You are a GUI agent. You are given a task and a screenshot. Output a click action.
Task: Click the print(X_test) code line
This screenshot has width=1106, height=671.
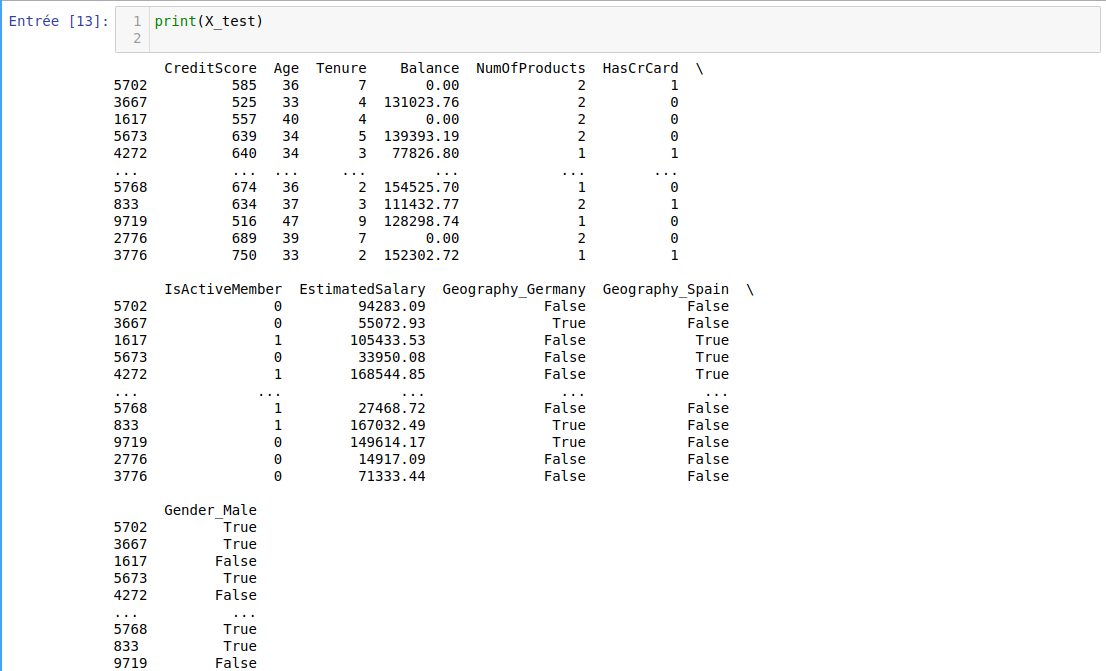(x=209, y=21)
